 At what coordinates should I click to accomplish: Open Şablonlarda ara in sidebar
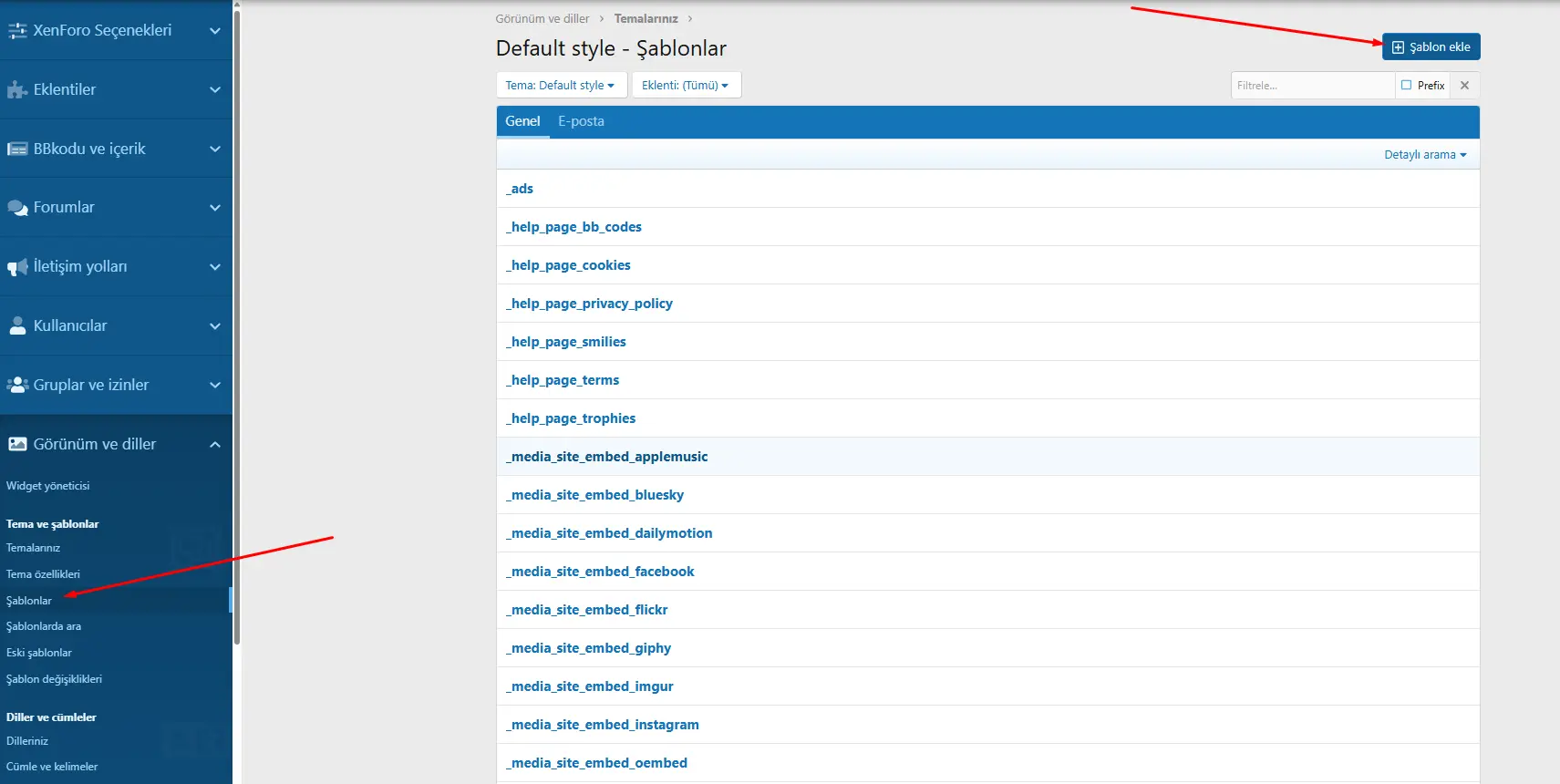(x=44, y=626)
